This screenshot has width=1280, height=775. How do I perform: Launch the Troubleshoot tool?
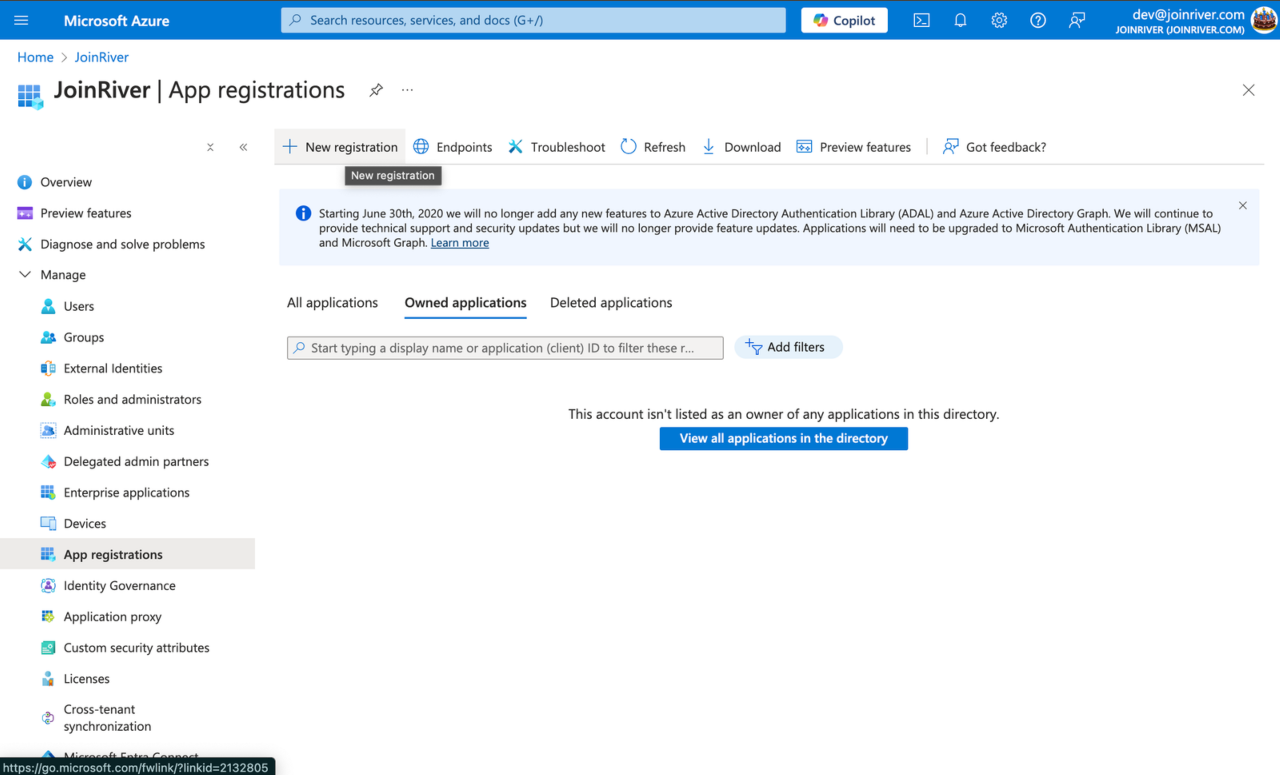pos(556,146)
